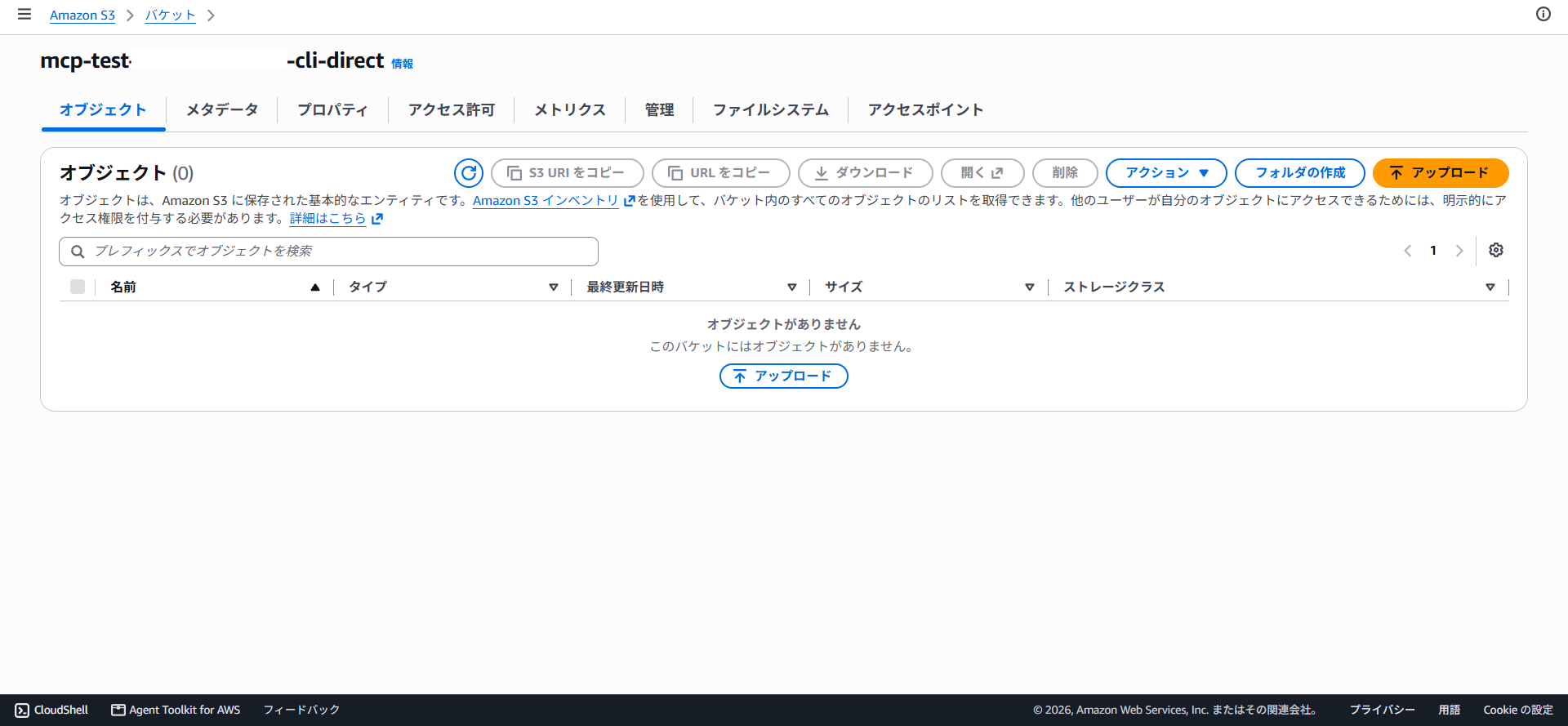Open the Amazon S3 インベントリ link
This screenshot has height=726, width=1568.
pyautogui.click(x=553, y=201)
